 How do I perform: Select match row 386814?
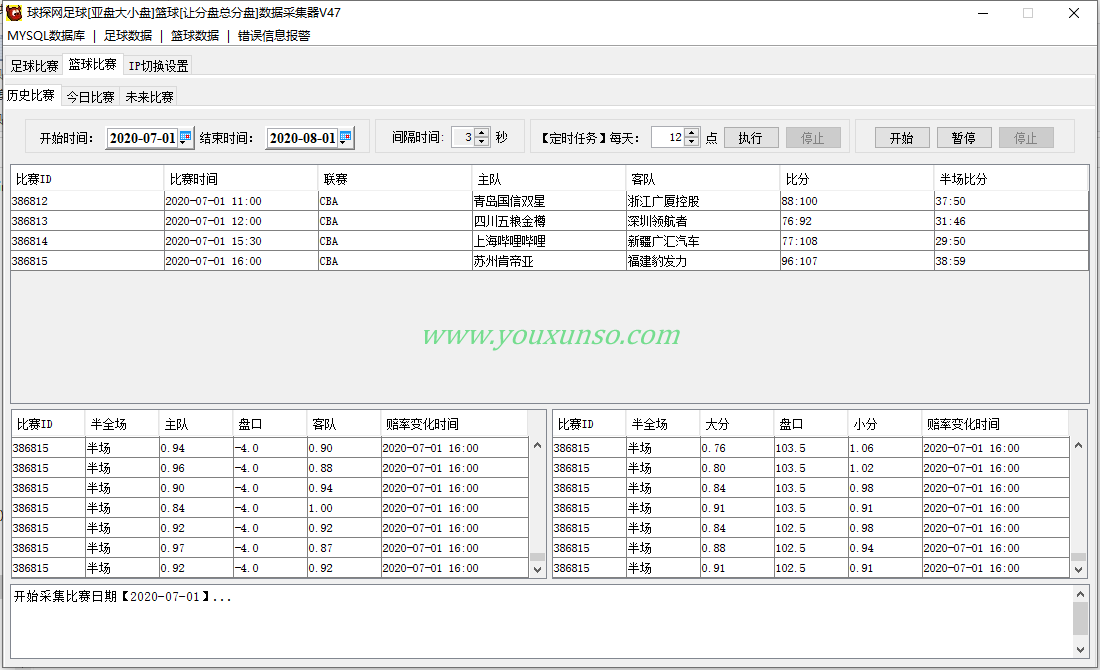pos(549,241)
